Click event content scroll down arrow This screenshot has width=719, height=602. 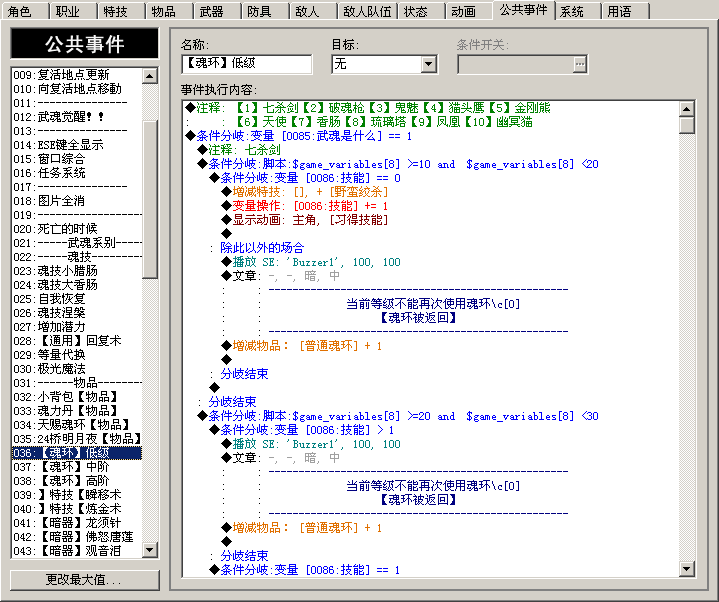click(x=686, y=569)
